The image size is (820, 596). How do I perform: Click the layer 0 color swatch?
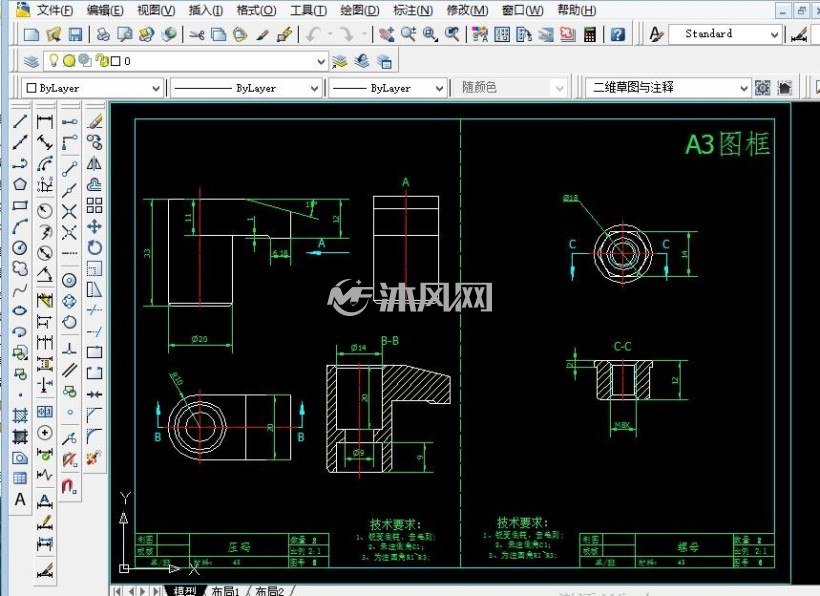point(116,61)
